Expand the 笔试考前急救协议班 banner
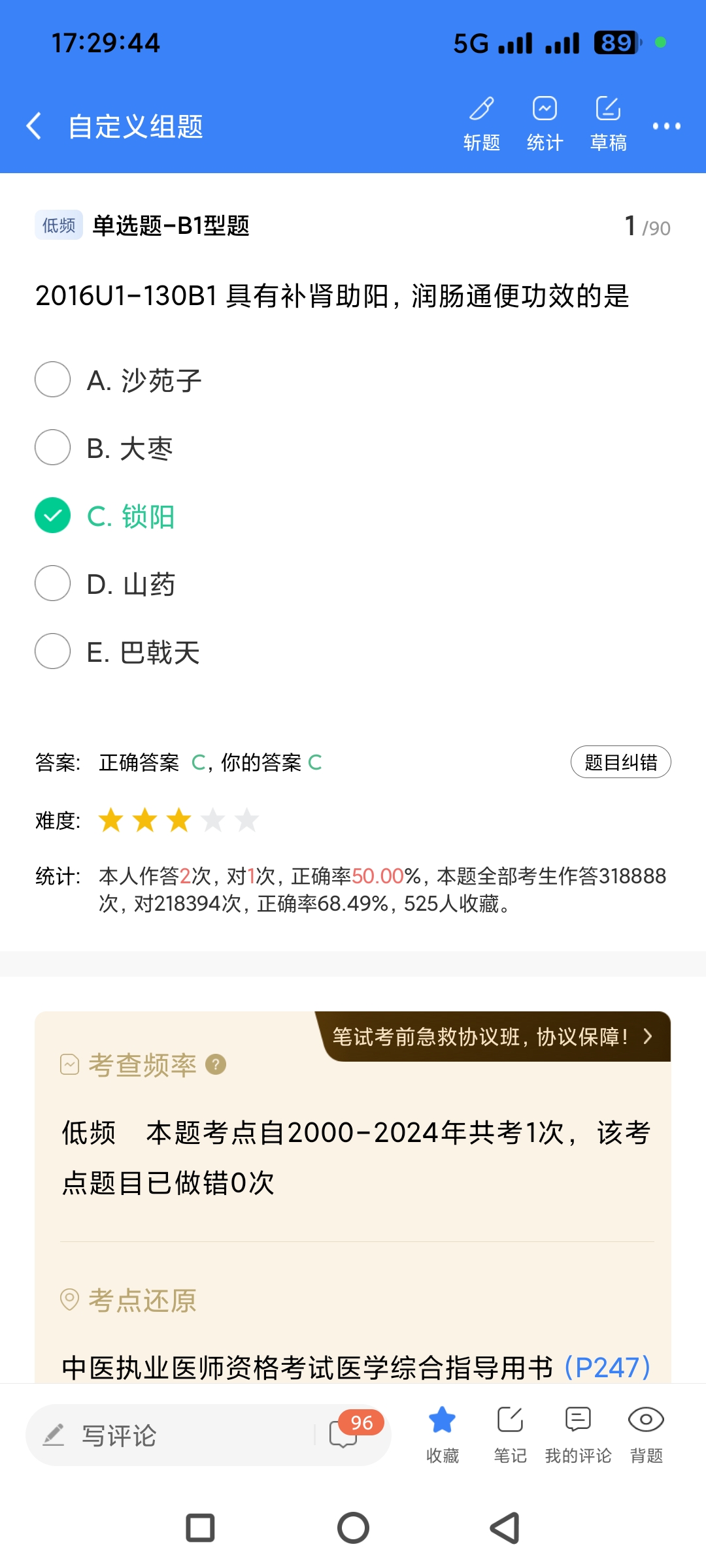 click(x=493, y=1036)
